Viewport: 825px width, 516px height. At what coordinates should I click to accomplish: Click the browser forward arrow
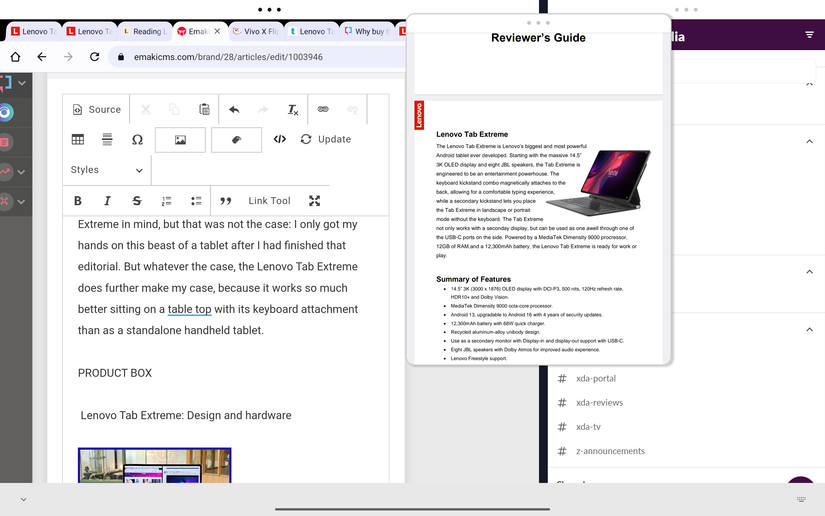pyautogui.click(x=68, y=57)
